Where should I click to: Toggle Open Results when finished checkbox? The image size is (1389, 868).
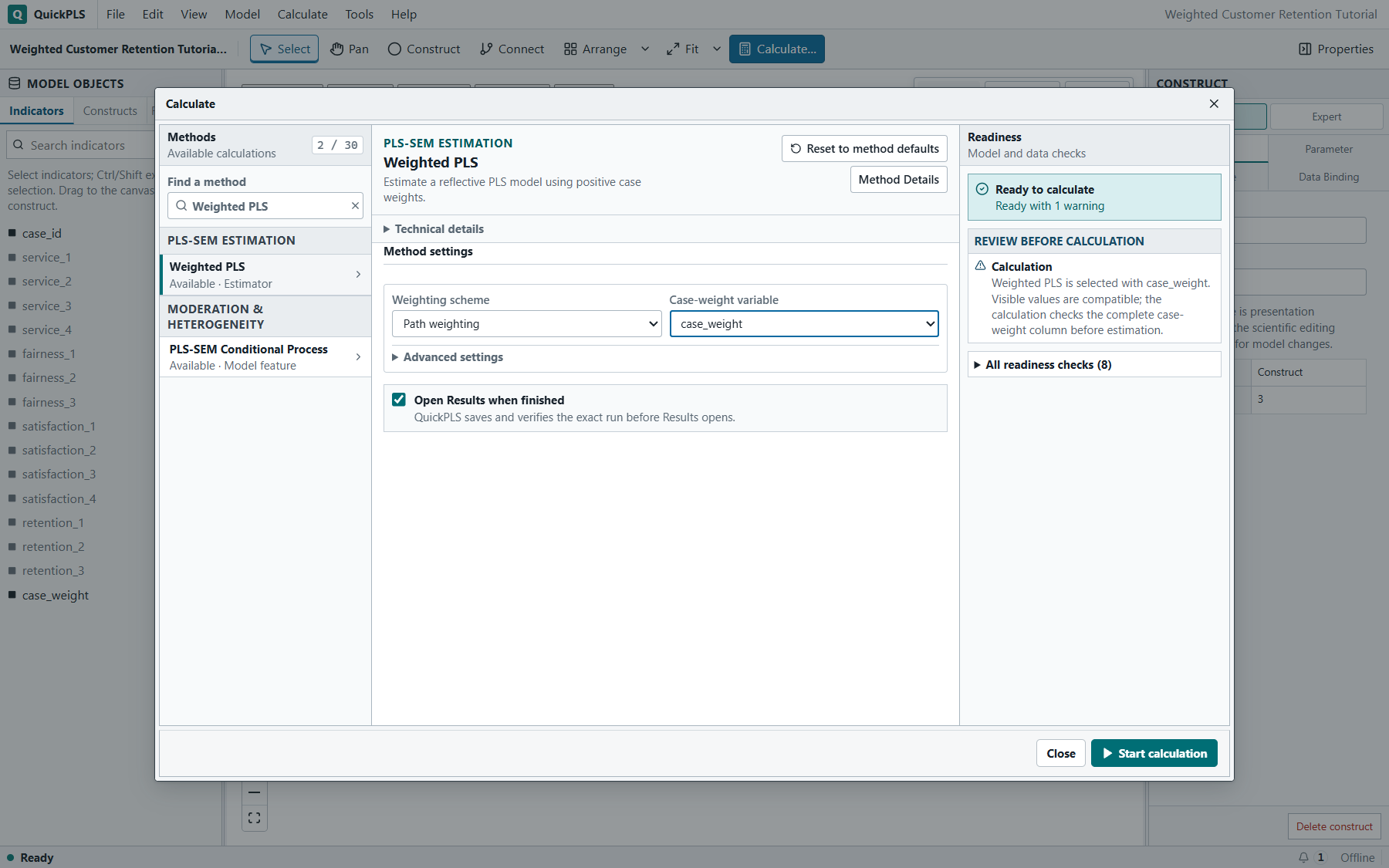[x=399, y=400]
